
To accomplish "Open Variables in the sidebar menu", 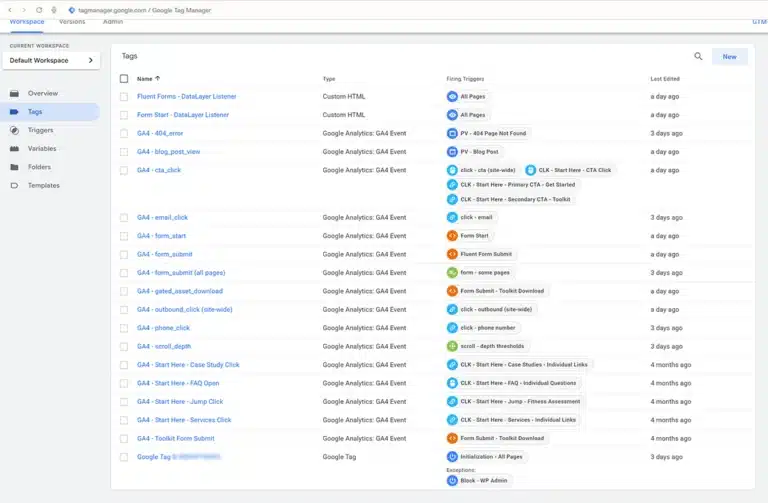I will point(42,148).
